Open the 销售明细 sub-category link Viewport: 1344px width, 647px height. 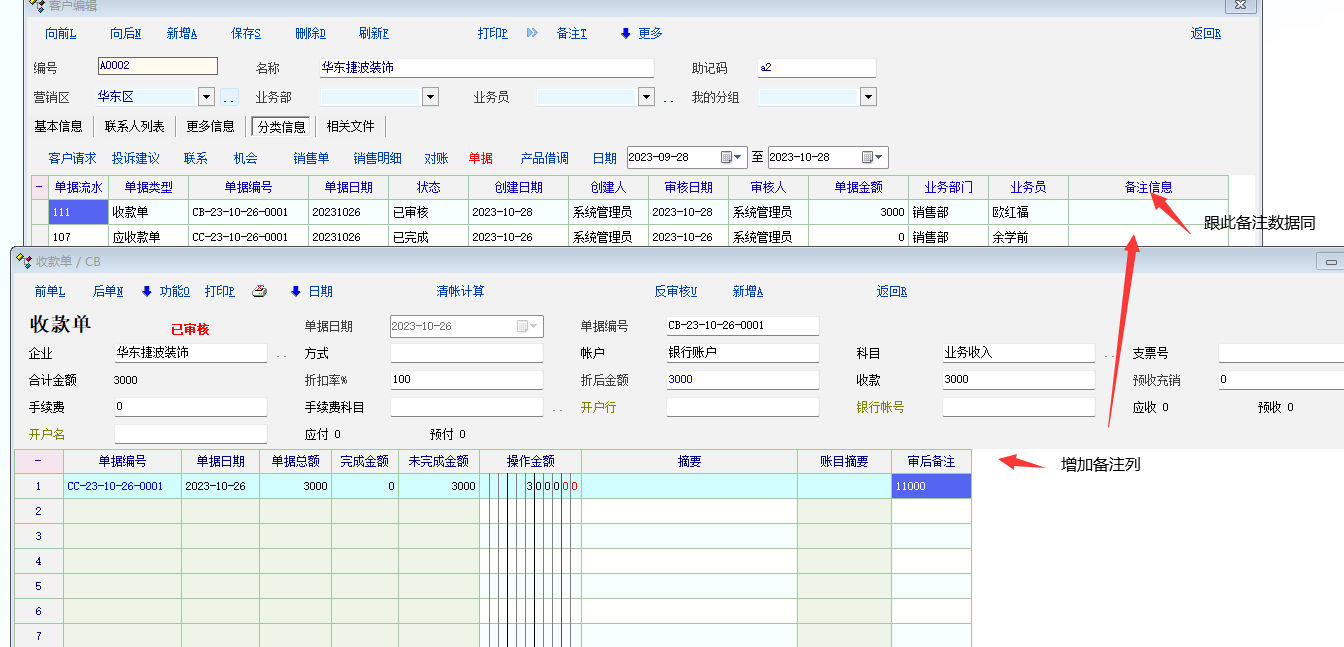click(x=377, y=158)
